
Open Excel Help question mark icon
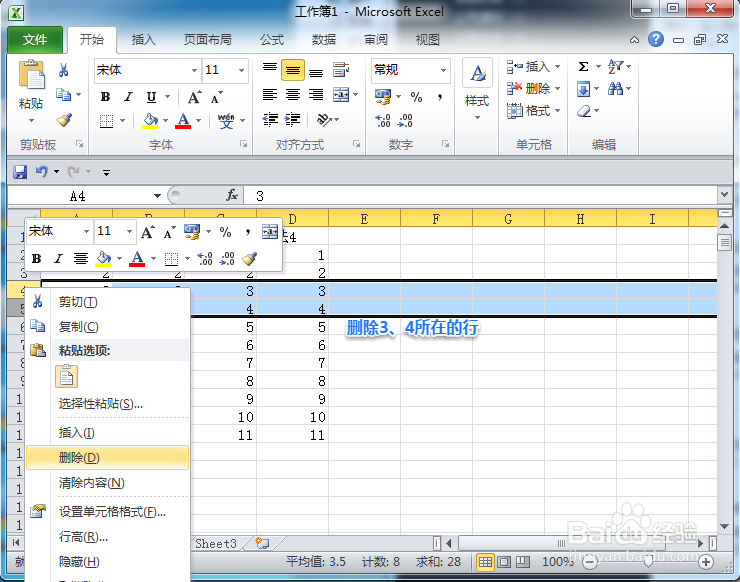coord(656,39)
